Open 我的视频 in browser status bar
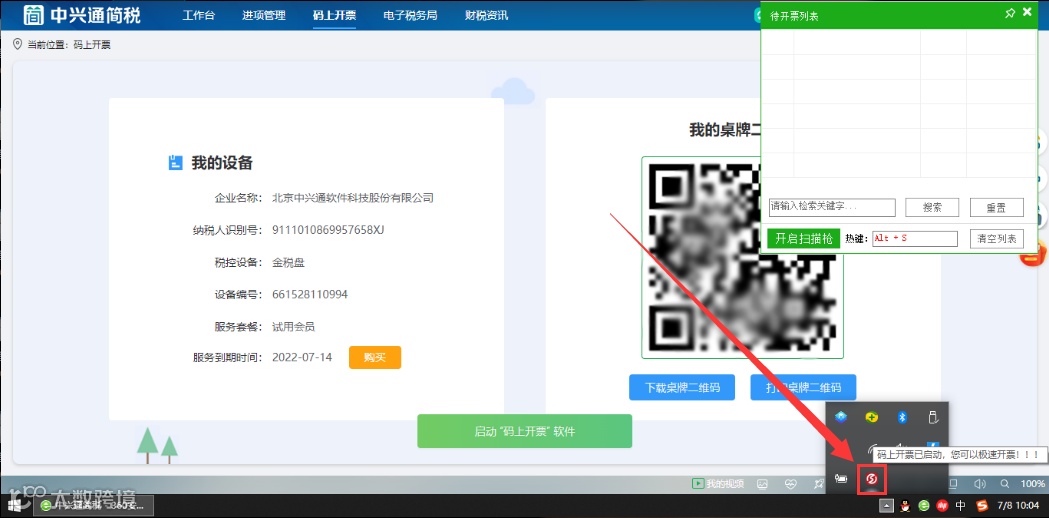The image size is (1049, 518). [x=717, y=483]
